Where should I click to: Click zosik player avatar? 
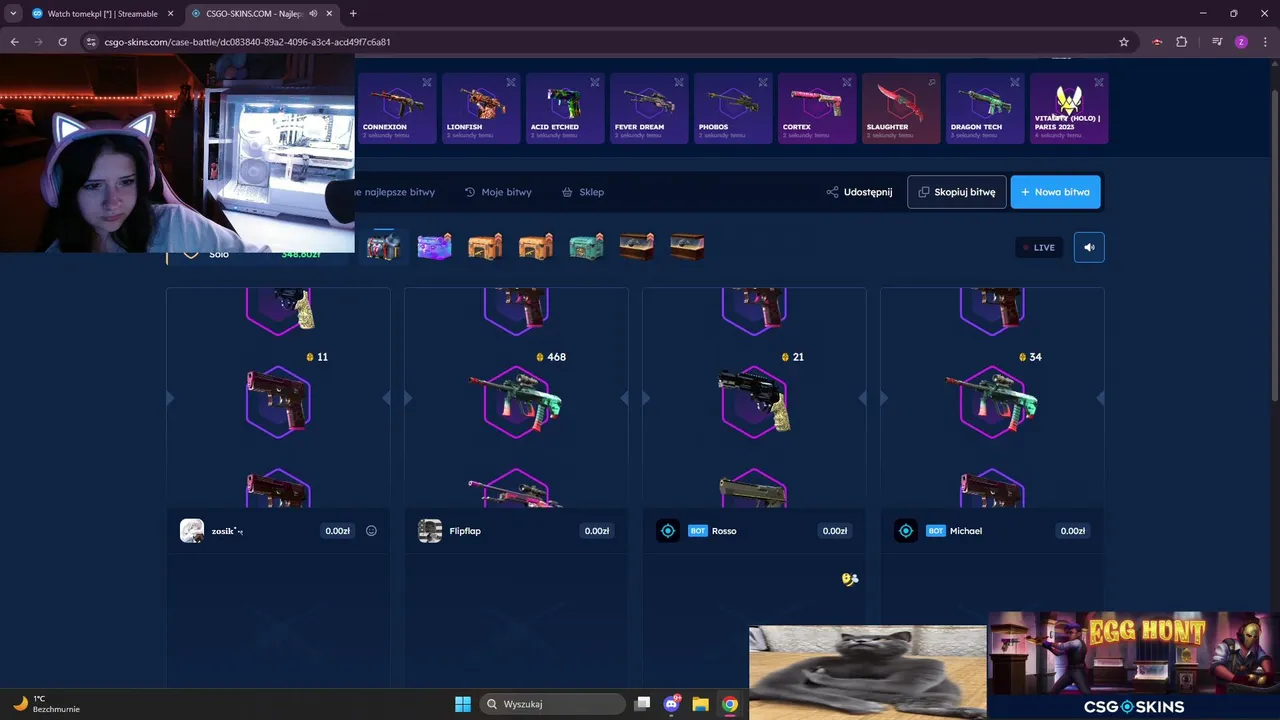[192, 531]
